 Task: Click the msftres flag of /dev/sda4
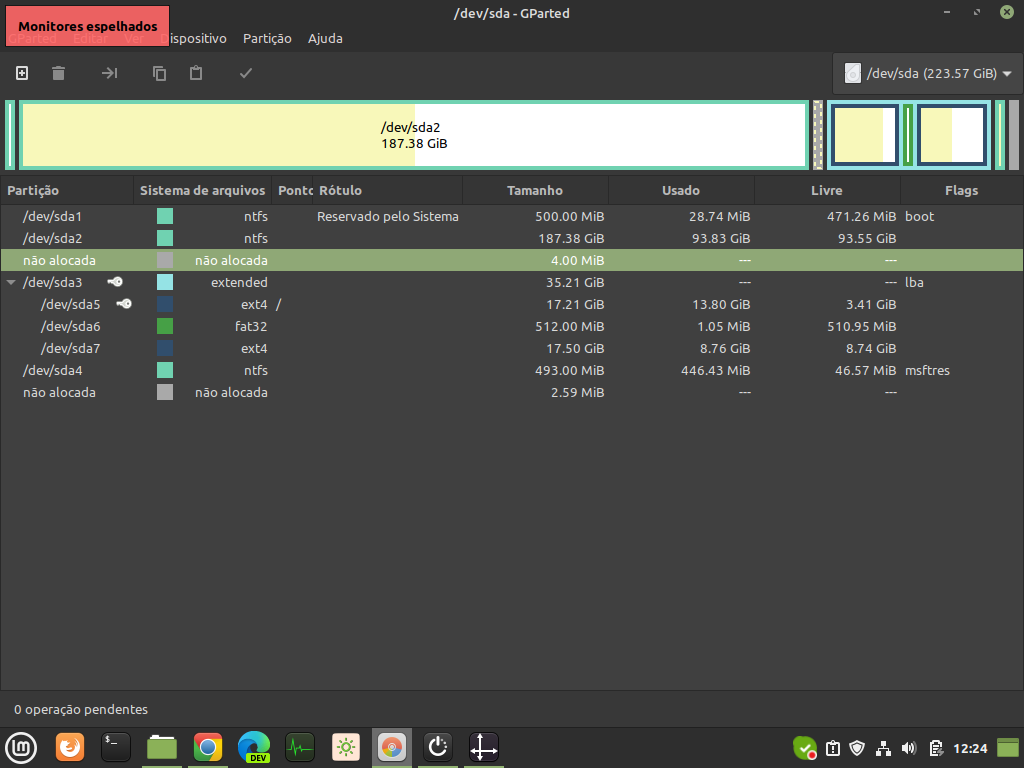(x=927, y=370)
